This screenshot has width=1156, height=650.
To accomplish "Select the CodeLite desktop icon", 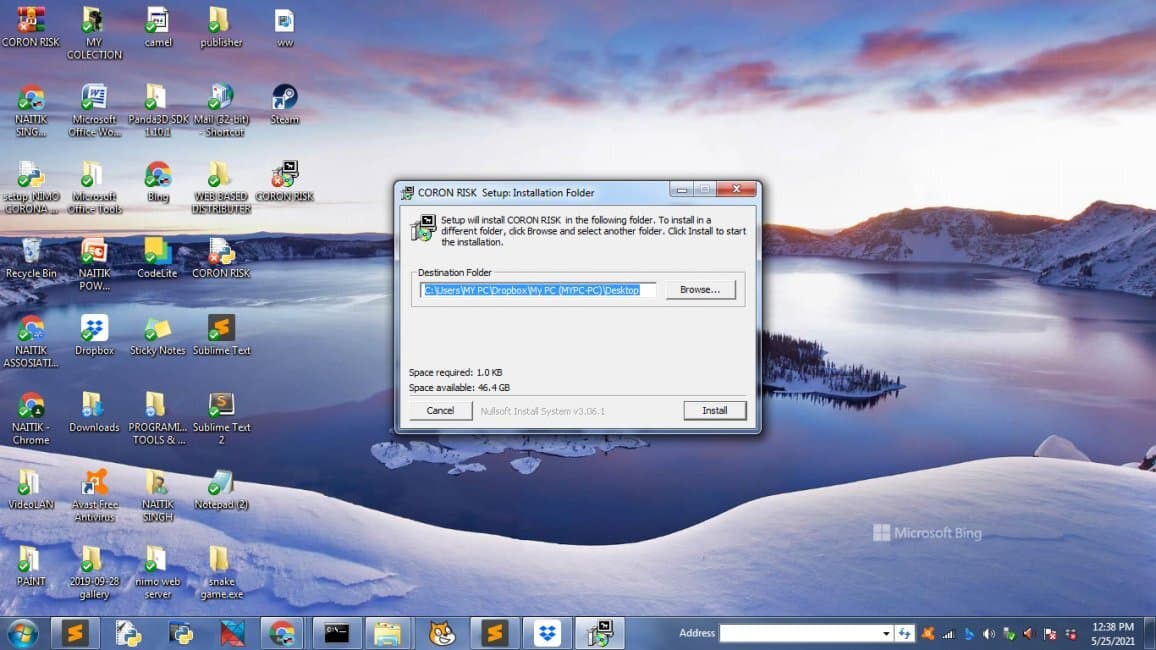I will point(157,258).
